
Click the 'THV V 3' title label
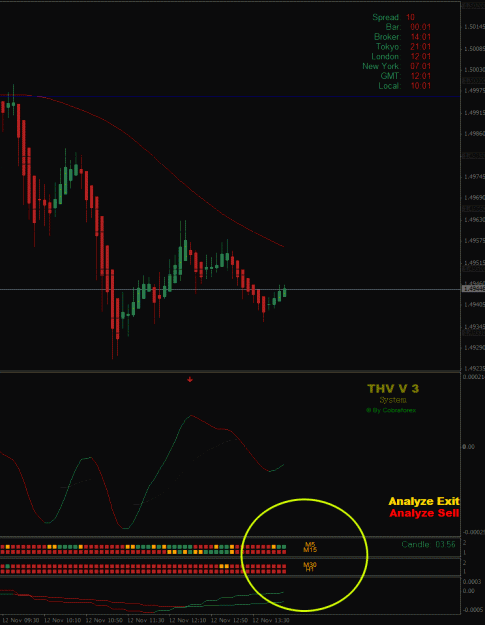[x=393, y=389]
